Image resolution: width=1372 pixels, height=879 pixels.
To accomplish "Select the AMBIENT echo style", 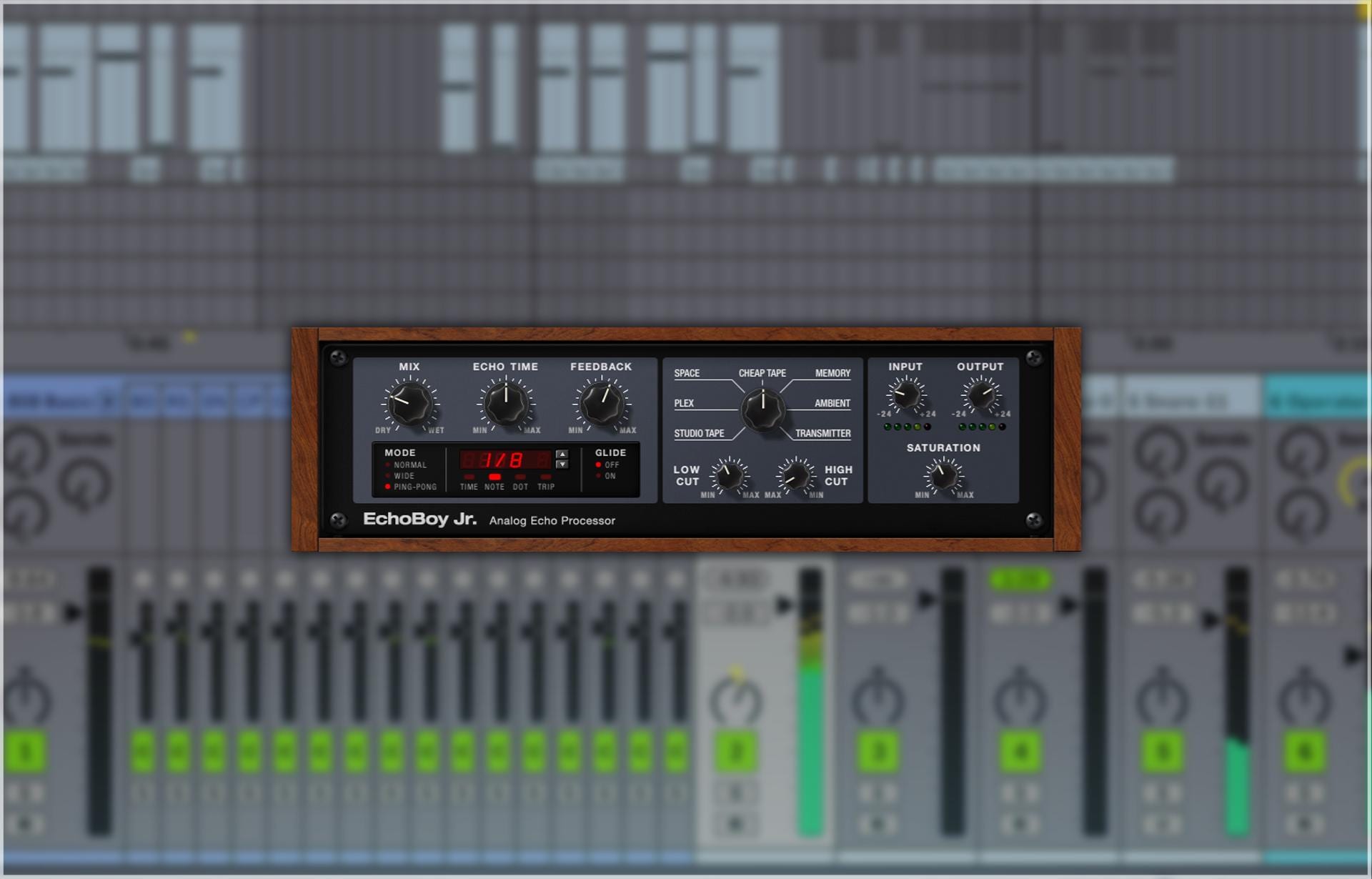I will 832,403.
